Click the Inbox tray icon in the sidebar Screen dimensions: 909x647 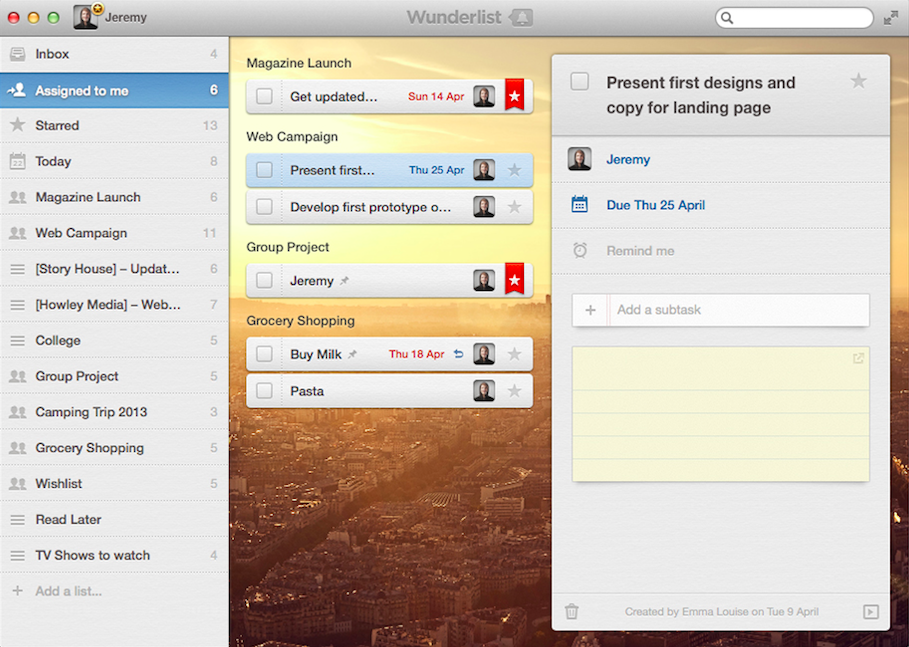pyautogui.click(x=17, y=54)
